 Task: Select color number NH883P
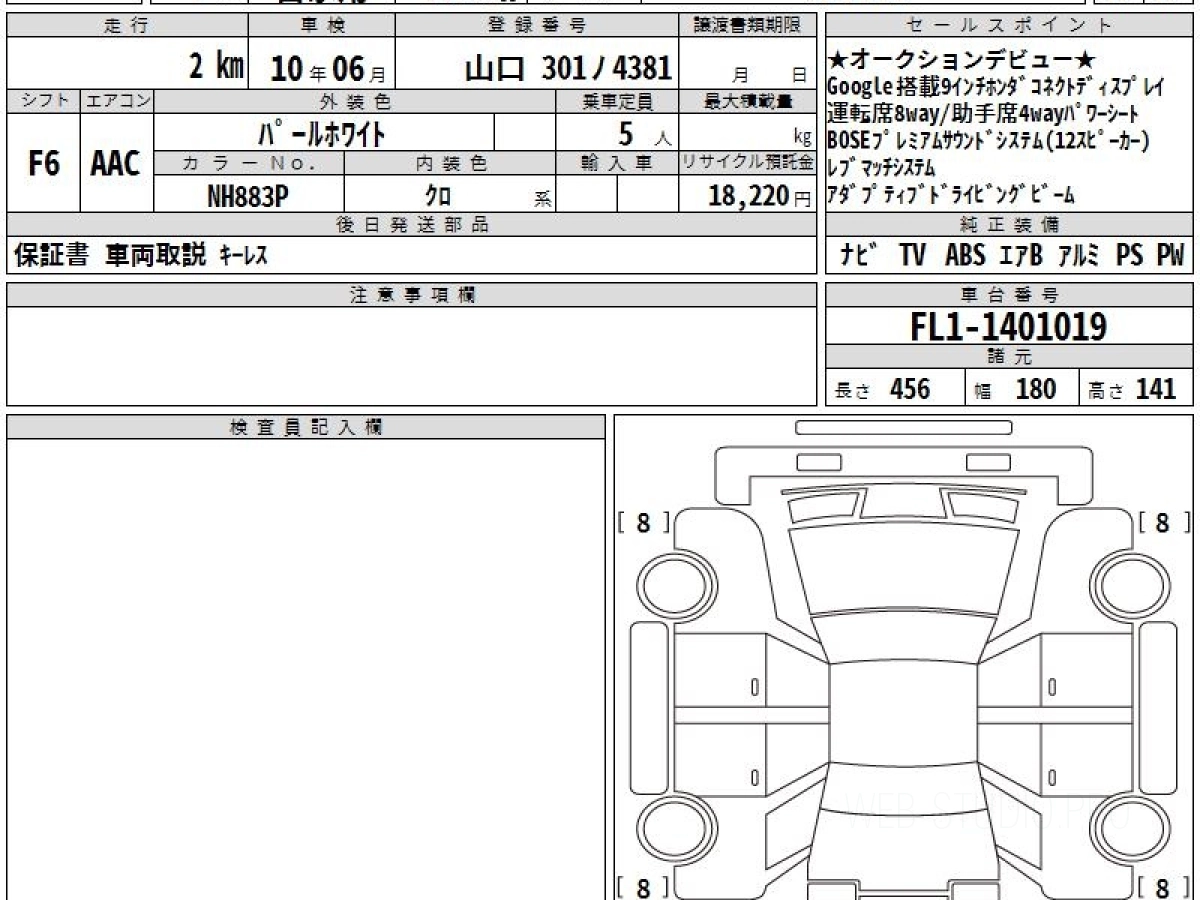(248, 197)
